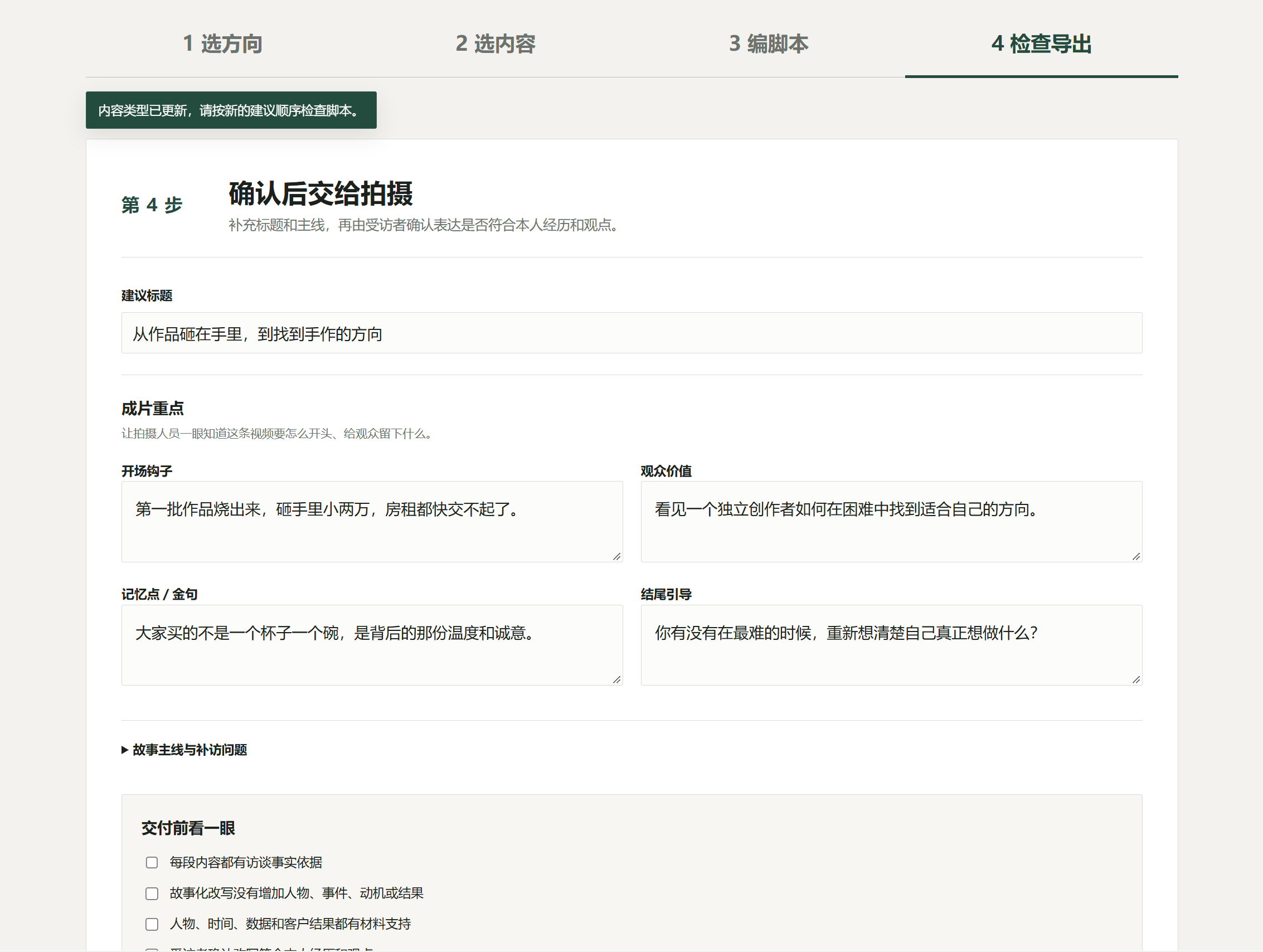Click the 确认后交给拍摄 heading
The width and height of the screenshot is (1263, 952).
pos(321,193)
